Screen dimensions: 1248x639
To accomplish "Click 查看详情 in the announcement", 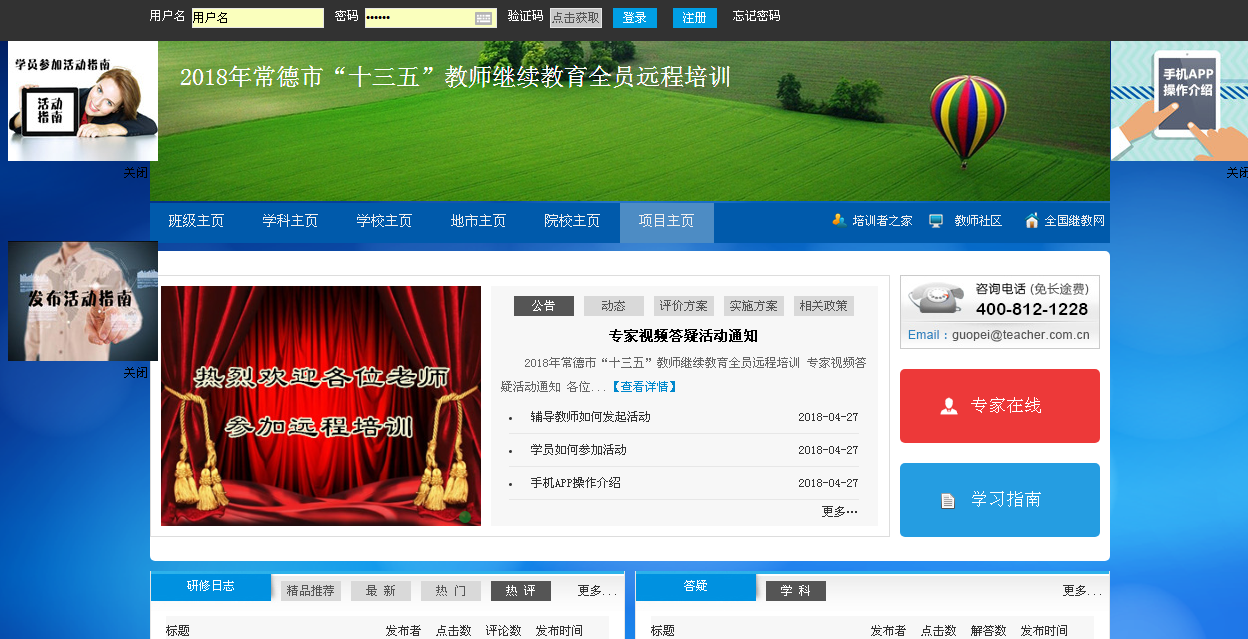I will [x=644, y=387].
